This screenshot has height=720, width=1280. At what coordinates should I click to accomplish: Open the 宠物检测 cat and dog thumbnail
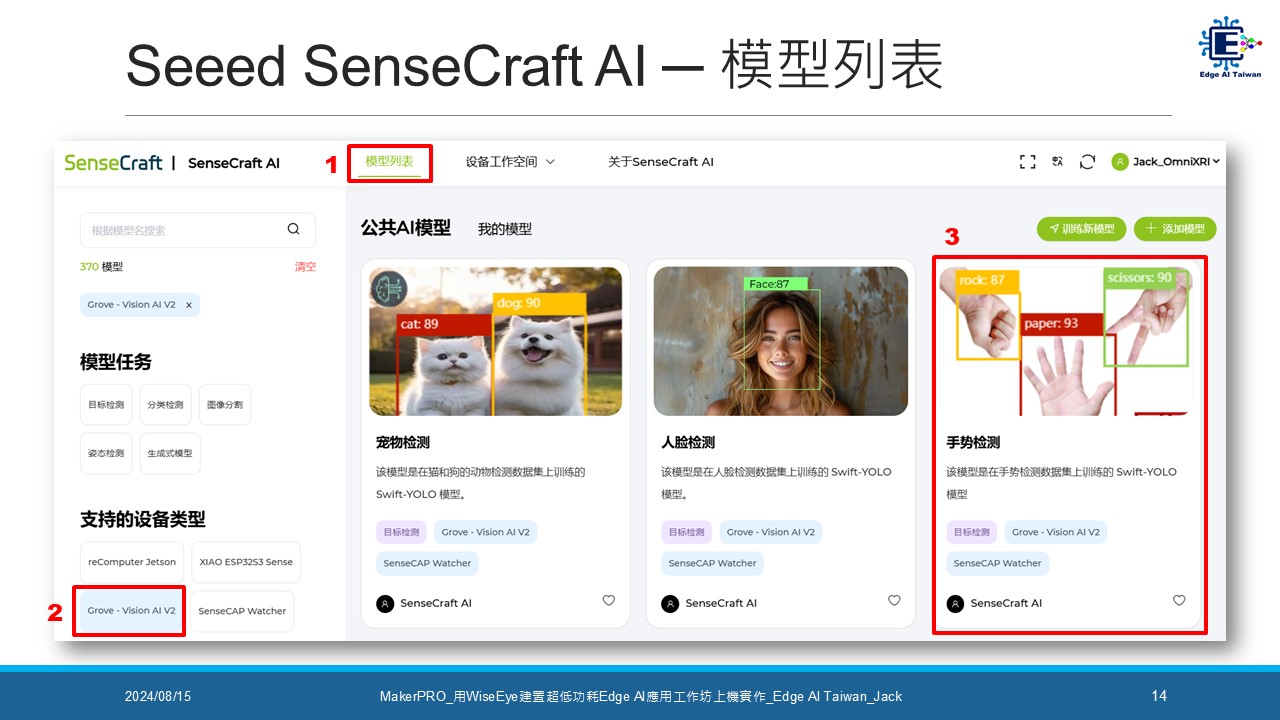pos(496,341)
